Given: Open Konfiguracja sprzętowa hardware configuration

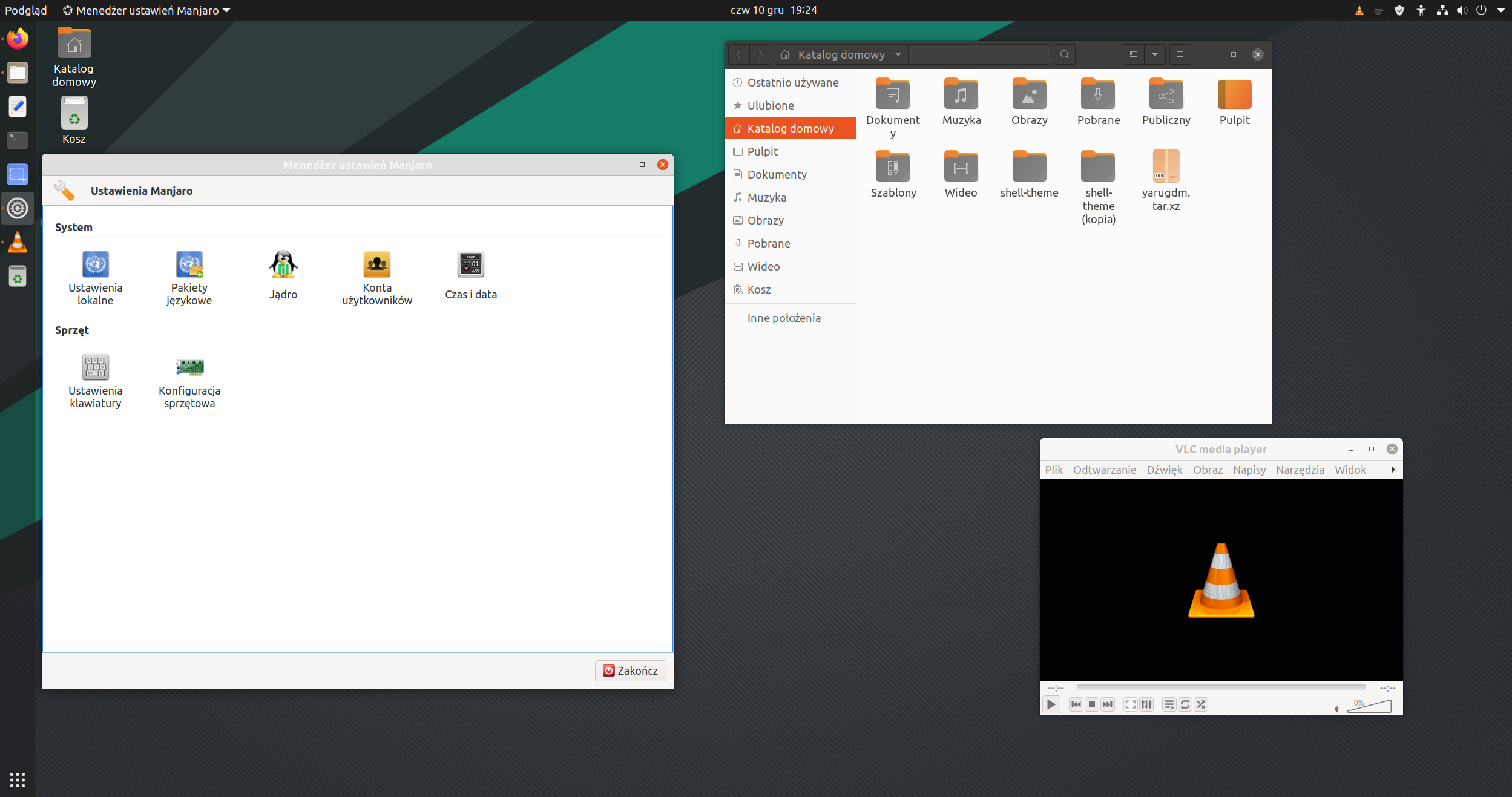Looking at the screenshot, I should coord(189,381).
